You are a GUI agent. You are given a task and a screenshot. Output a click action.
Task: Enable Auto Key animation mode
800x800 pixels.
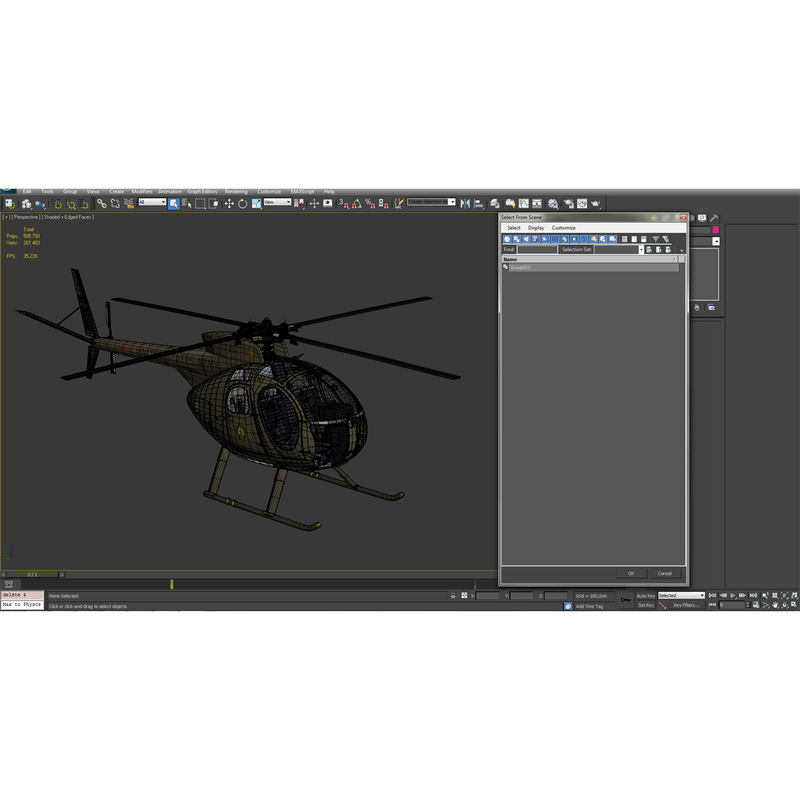[x=644, y=596]
